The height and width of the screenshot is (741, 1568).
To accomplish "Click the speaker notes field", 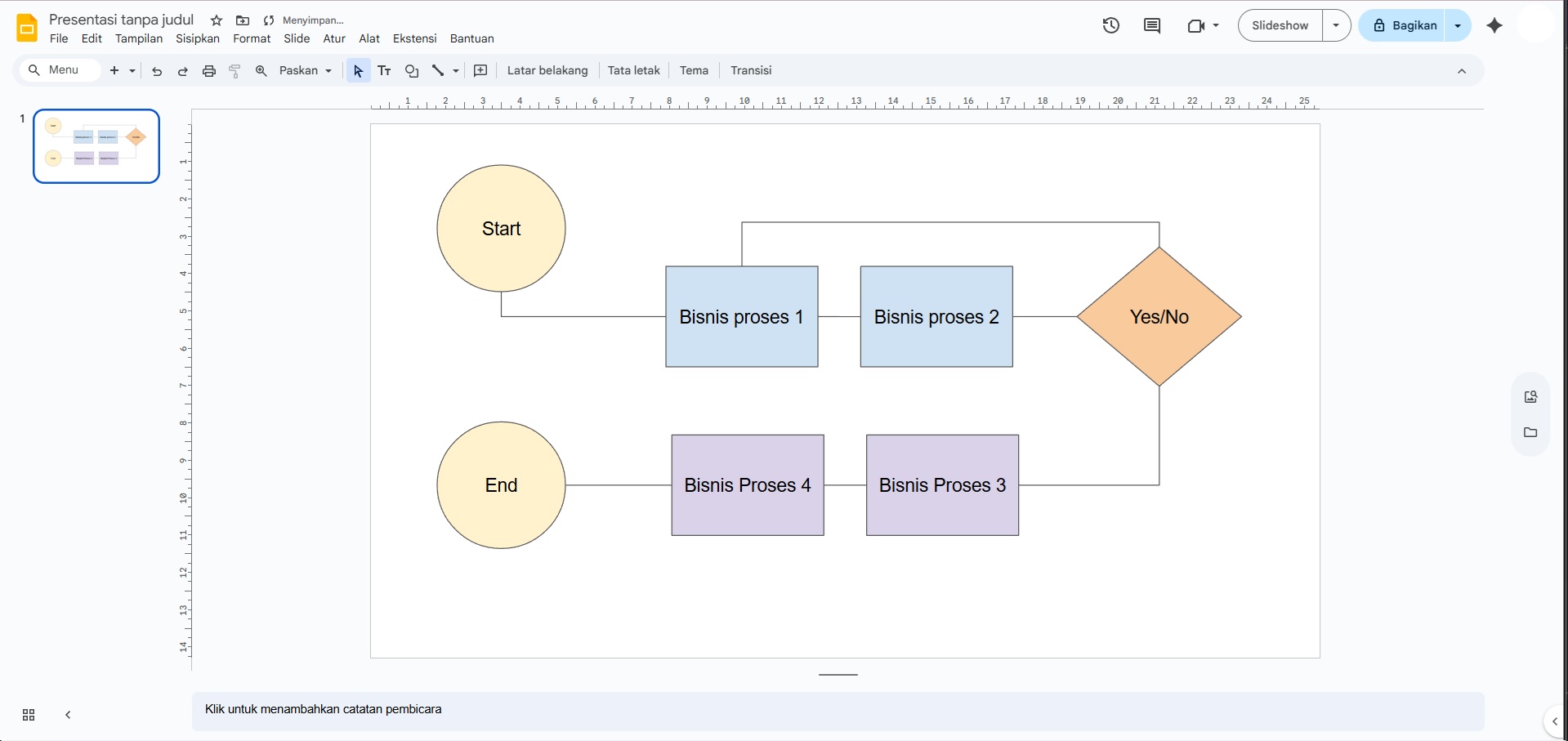I will [x=838, y=710].
